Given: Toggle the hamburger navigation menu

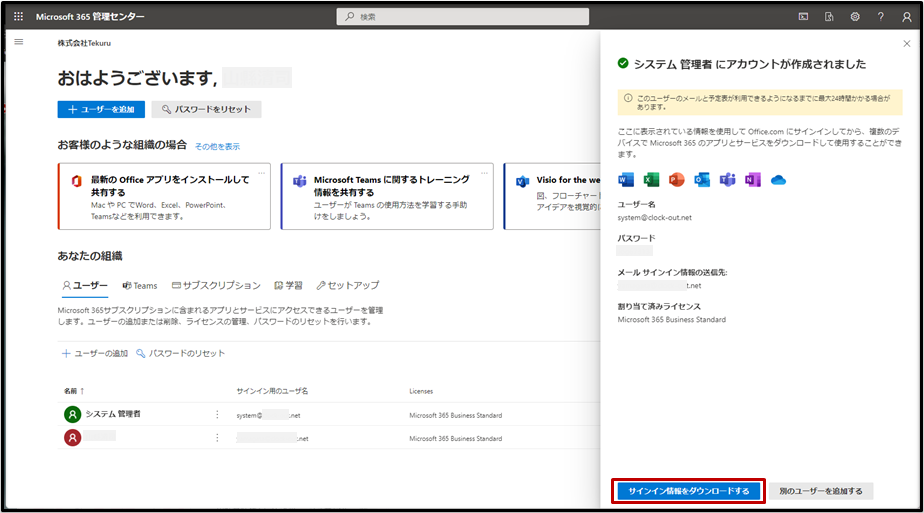Looking at the screenshot, I should pos(19,42).
